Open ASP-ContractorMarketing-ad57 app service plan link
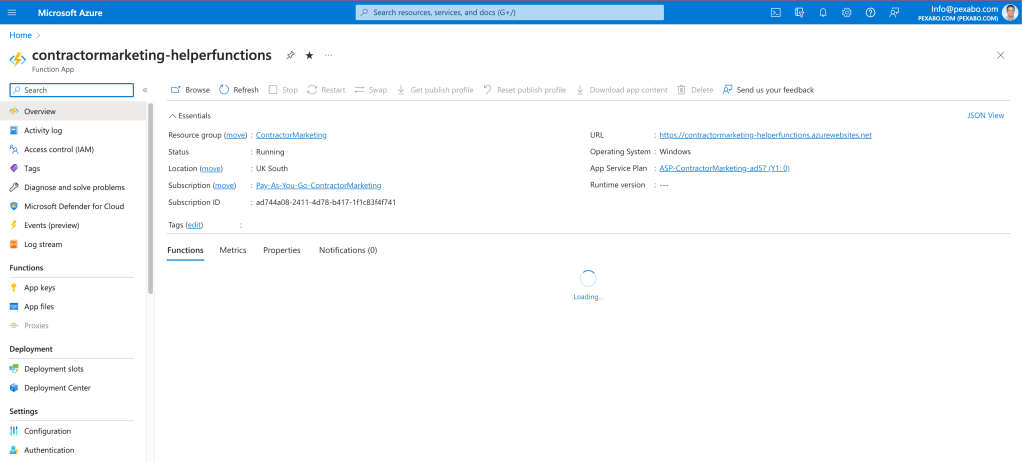The width and height of the screenshot is (1022, 462). tap(725, 168)
